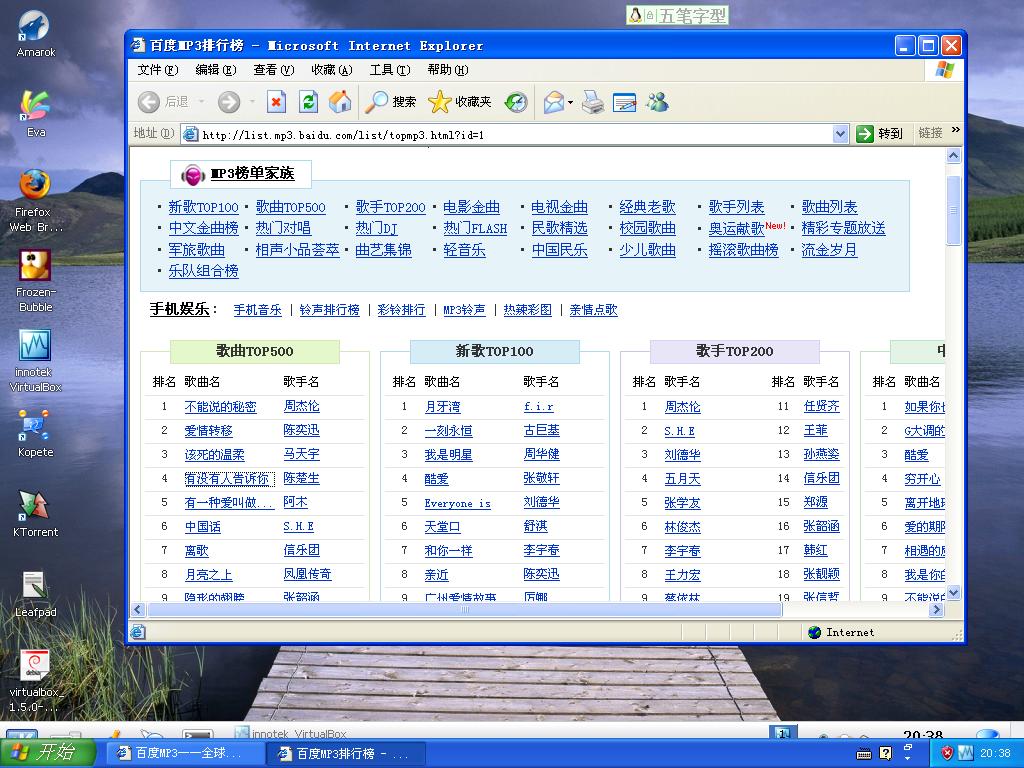Screen dimensions: 1024x768
Task: Open Messenger people icon in toolbar
Action: [658, 102]
